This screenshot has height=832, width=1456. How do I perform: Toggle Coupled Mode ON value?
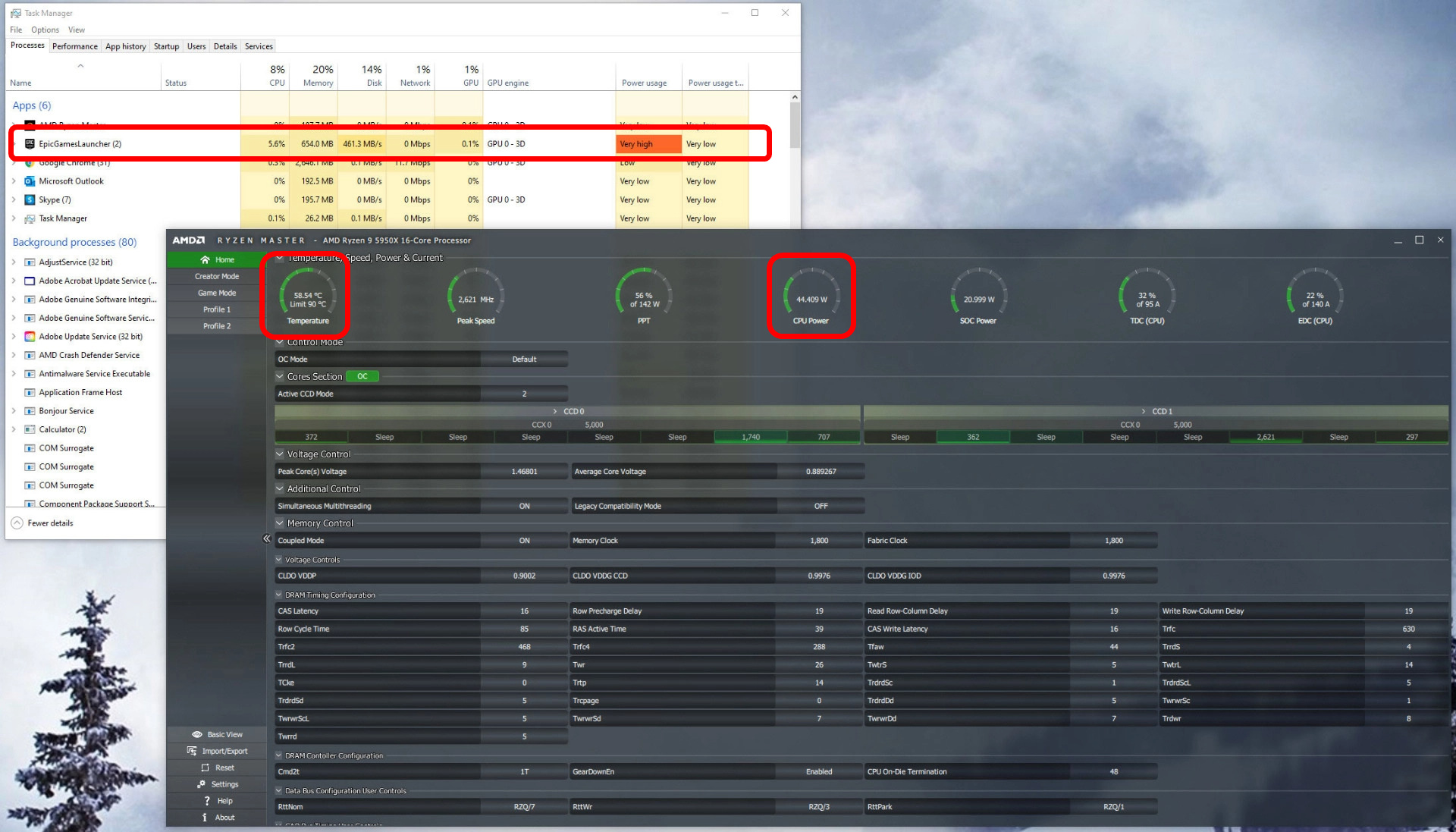point(524,541)
